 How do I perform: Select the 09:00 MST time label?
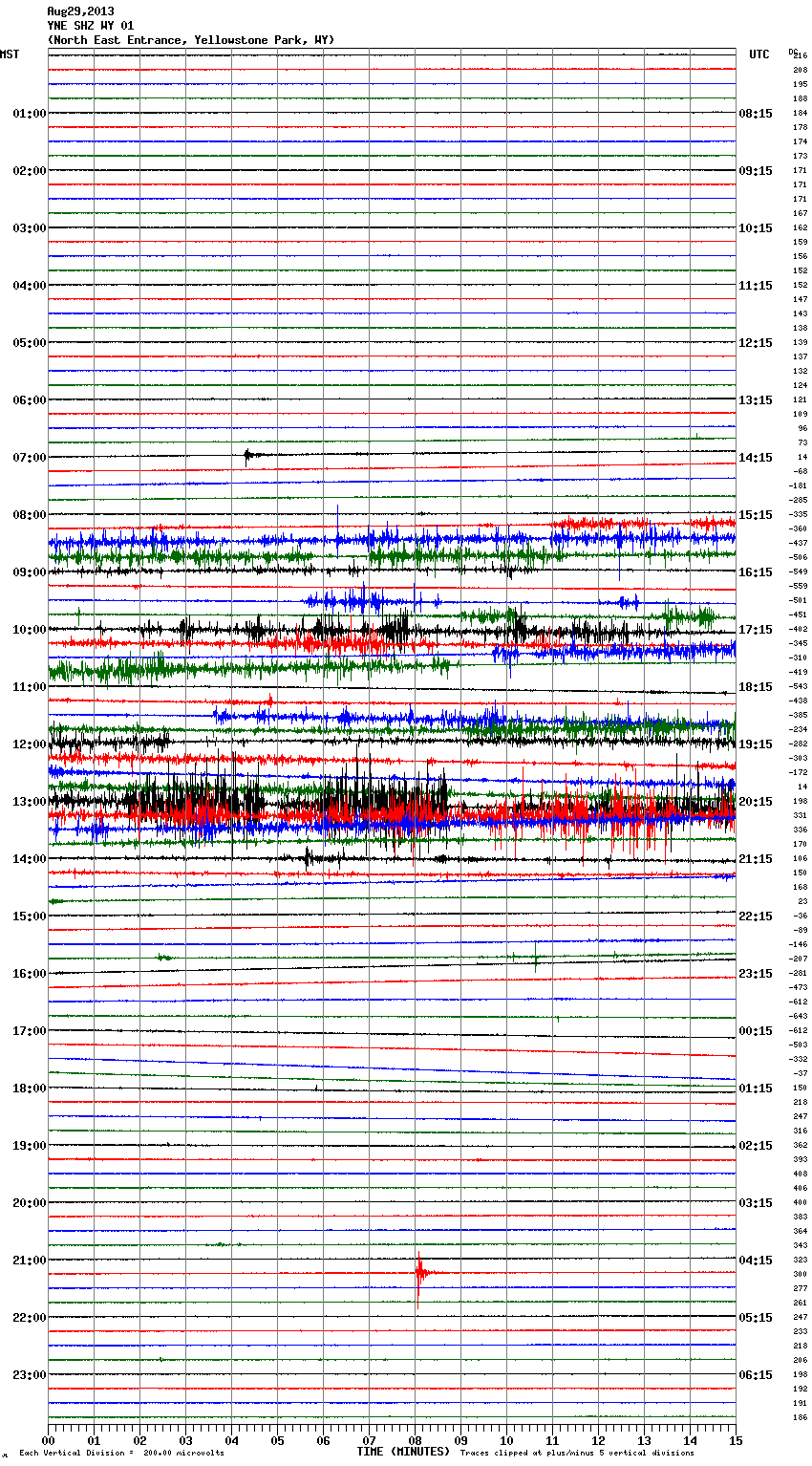[x=30, y=572]
